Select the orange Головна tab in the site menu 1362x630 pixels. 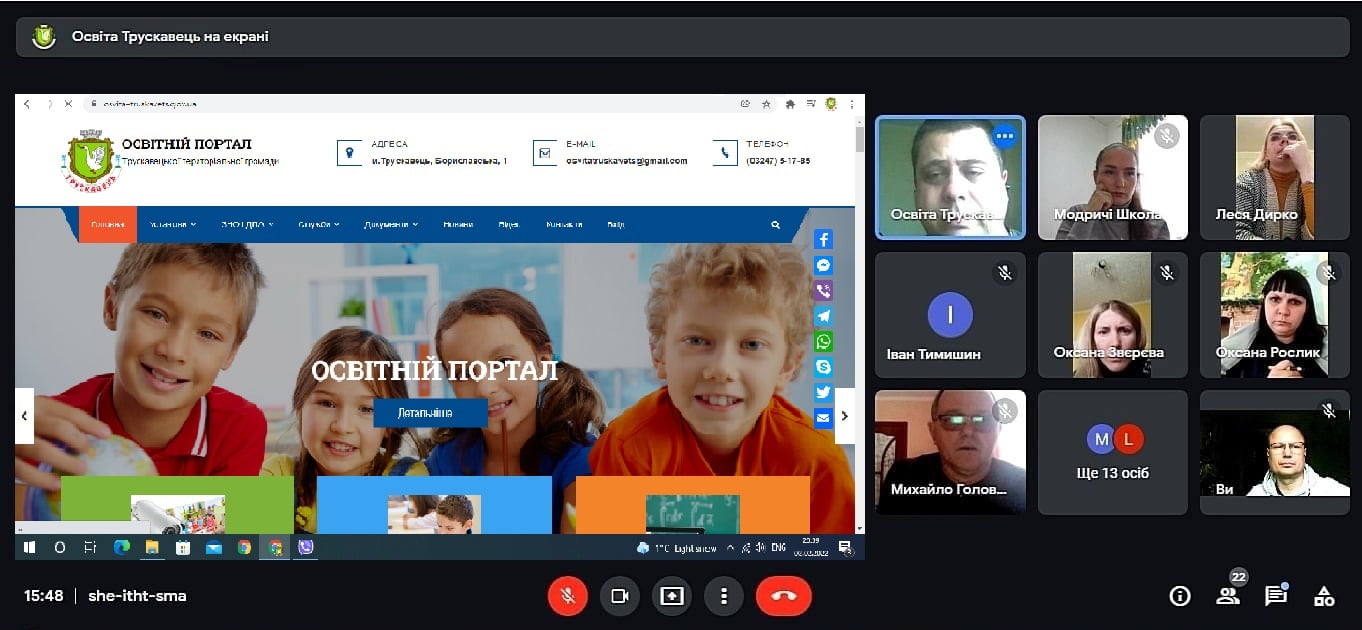tap(108, 225)
